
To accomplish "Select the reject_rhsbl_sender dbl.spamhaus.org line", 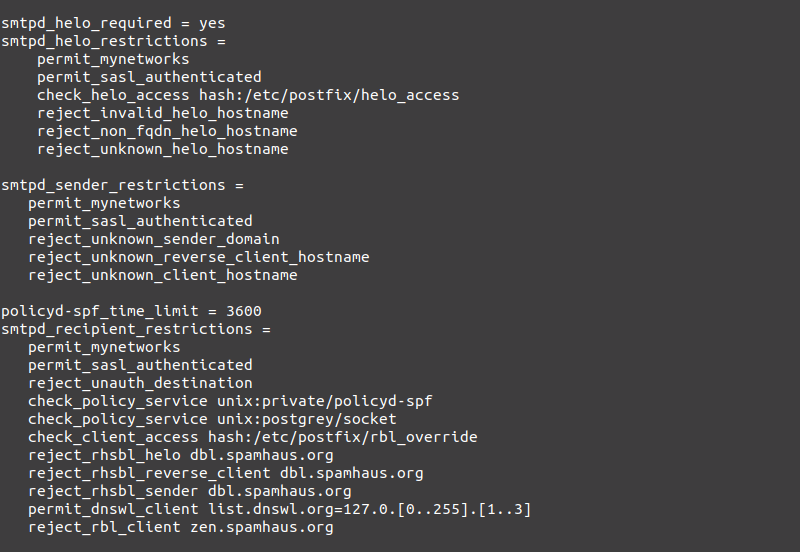I will click(x=189, y=491).
